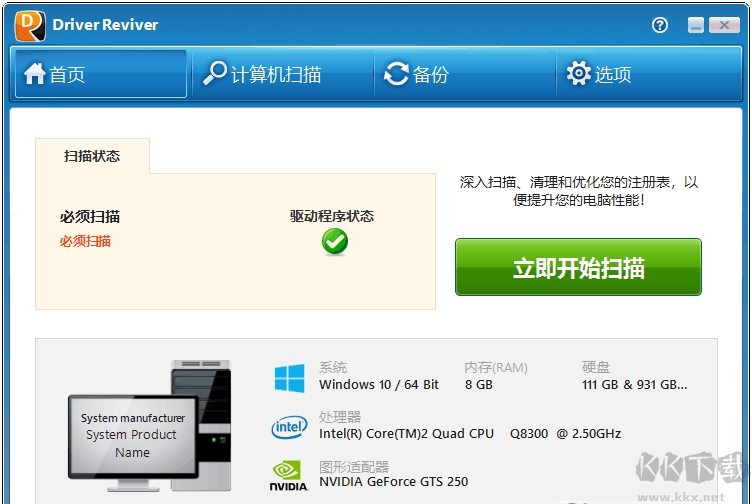
Task: Click the Windows logo icon
Action: coord(289,378)
